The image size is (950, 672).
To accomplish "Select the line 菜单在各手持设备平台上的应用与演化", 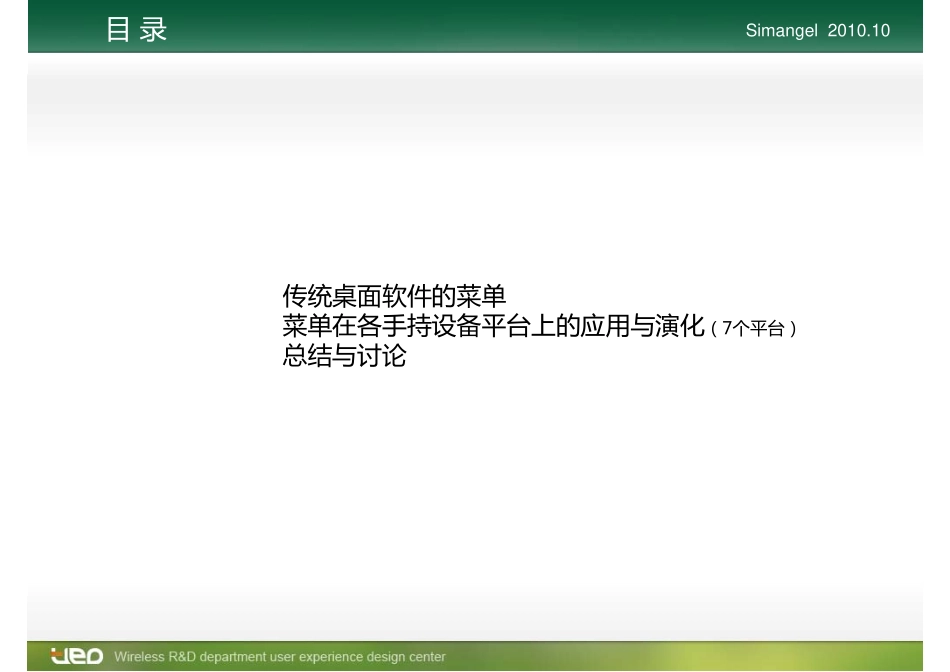I will pyautogui.click(x=493, y=326).
